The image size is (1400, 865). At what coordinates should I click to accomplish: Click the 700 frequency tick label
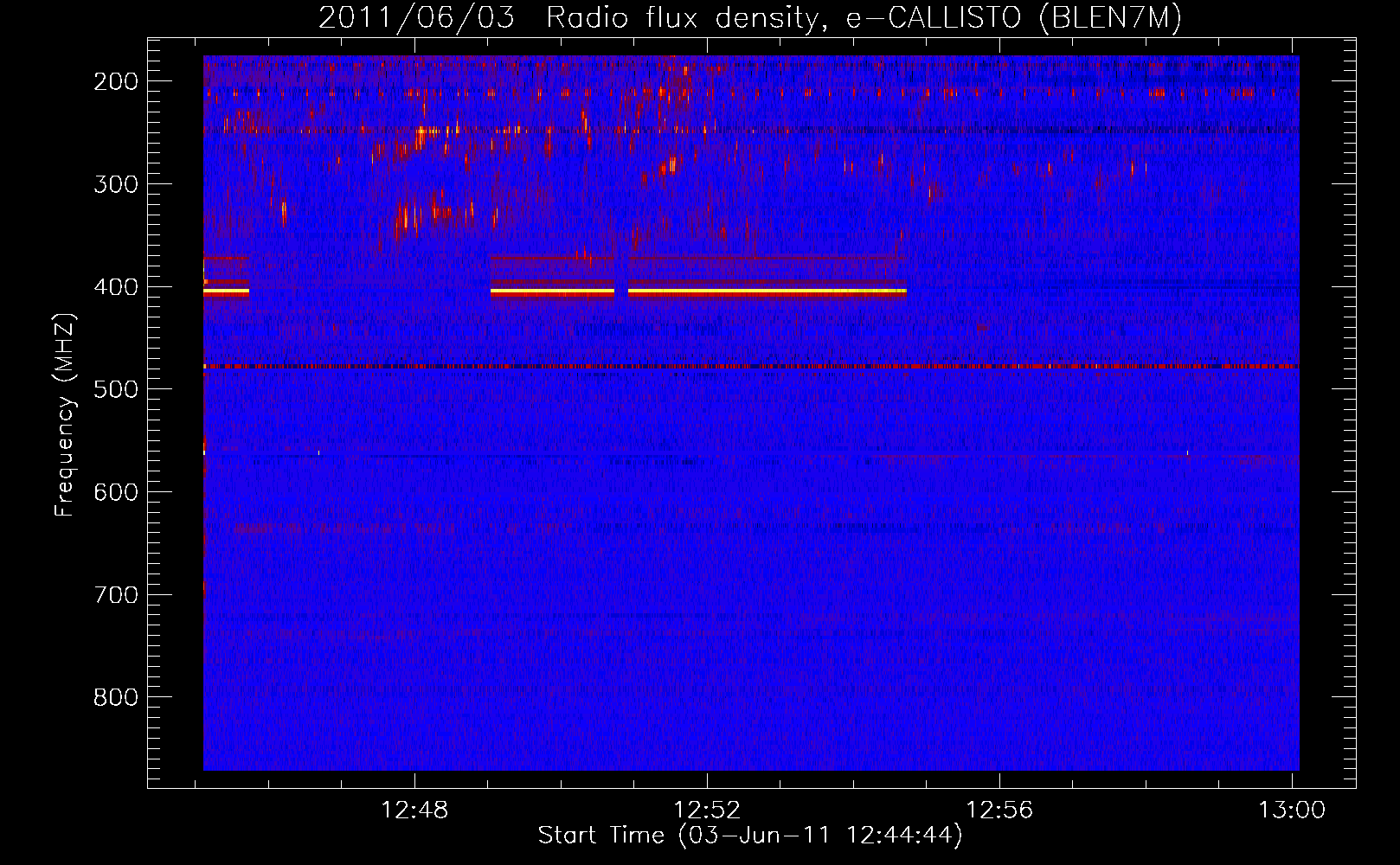(116, 595)
